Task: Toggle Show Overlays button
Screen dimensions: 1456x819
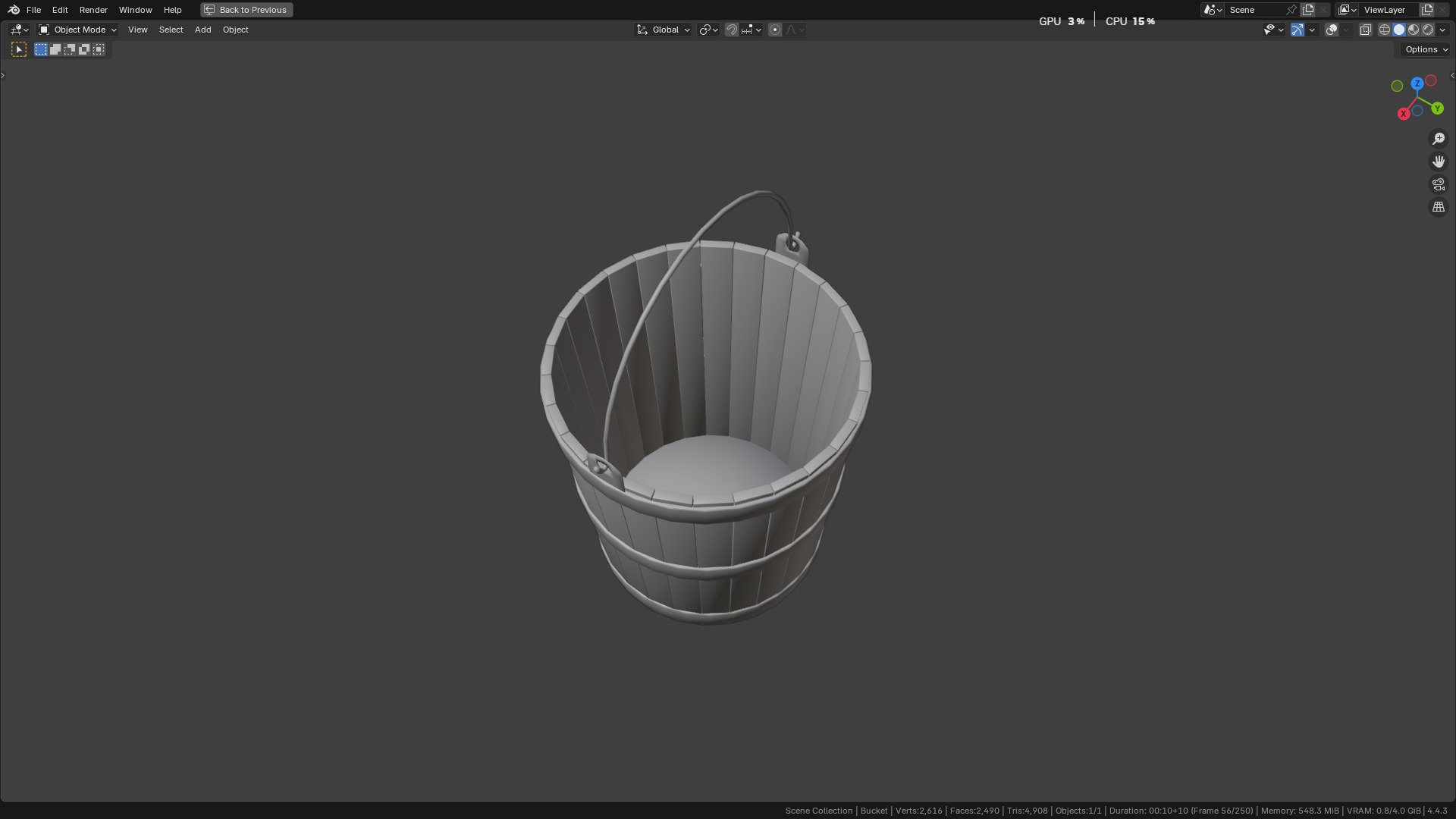Action: 1332,30
